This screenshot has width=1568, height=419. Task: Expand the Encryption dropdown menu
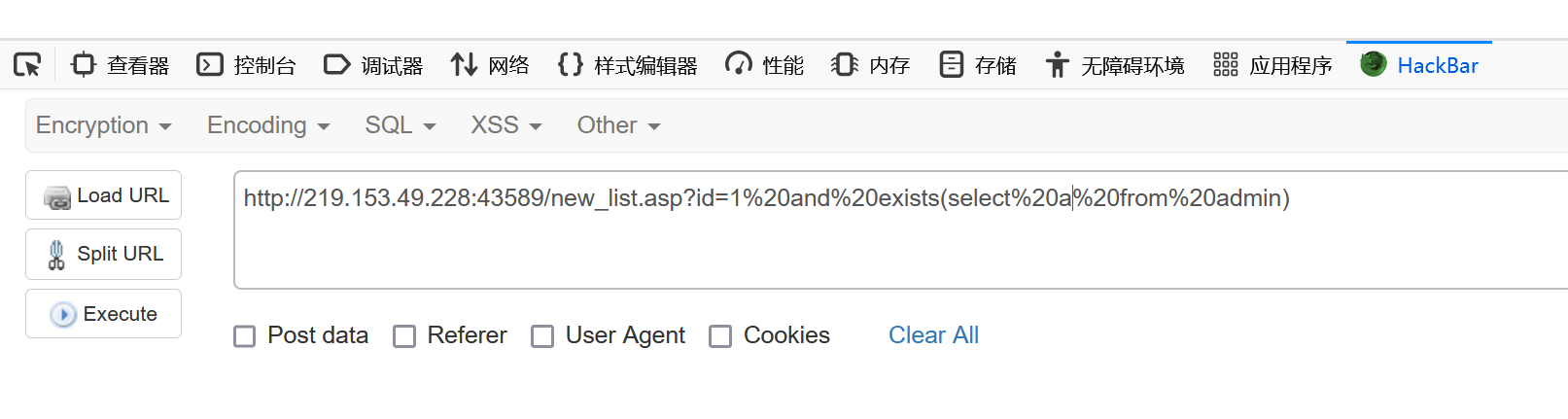point(104,125)
